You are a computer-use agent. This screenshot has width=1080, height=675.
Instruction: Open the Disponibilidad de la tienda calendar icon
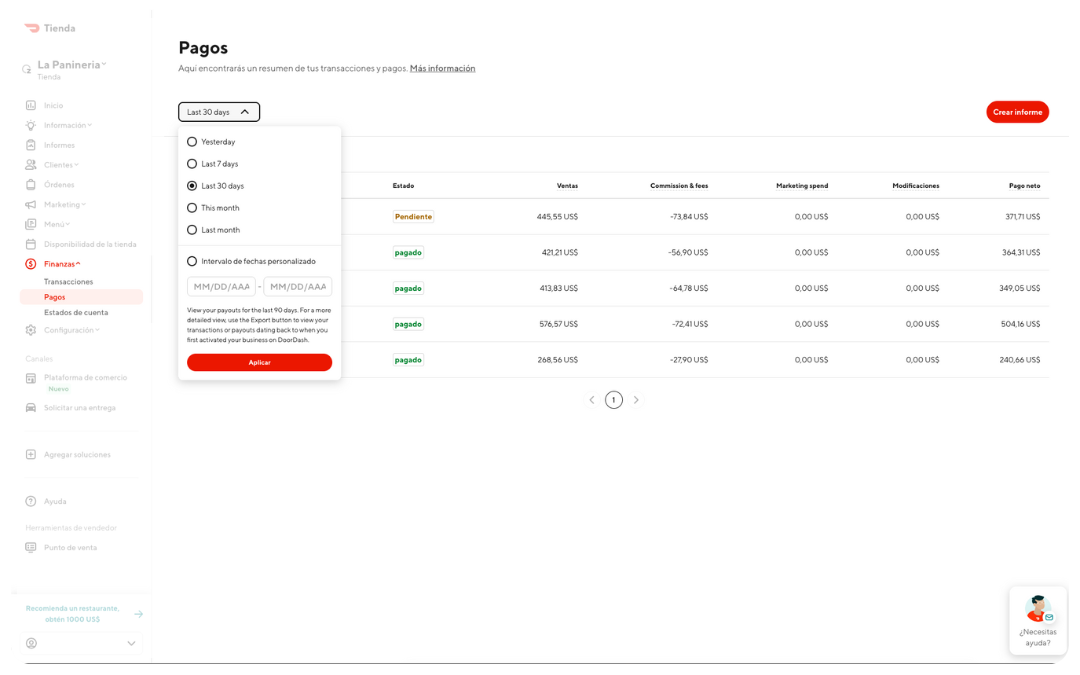tap(31, 243)
